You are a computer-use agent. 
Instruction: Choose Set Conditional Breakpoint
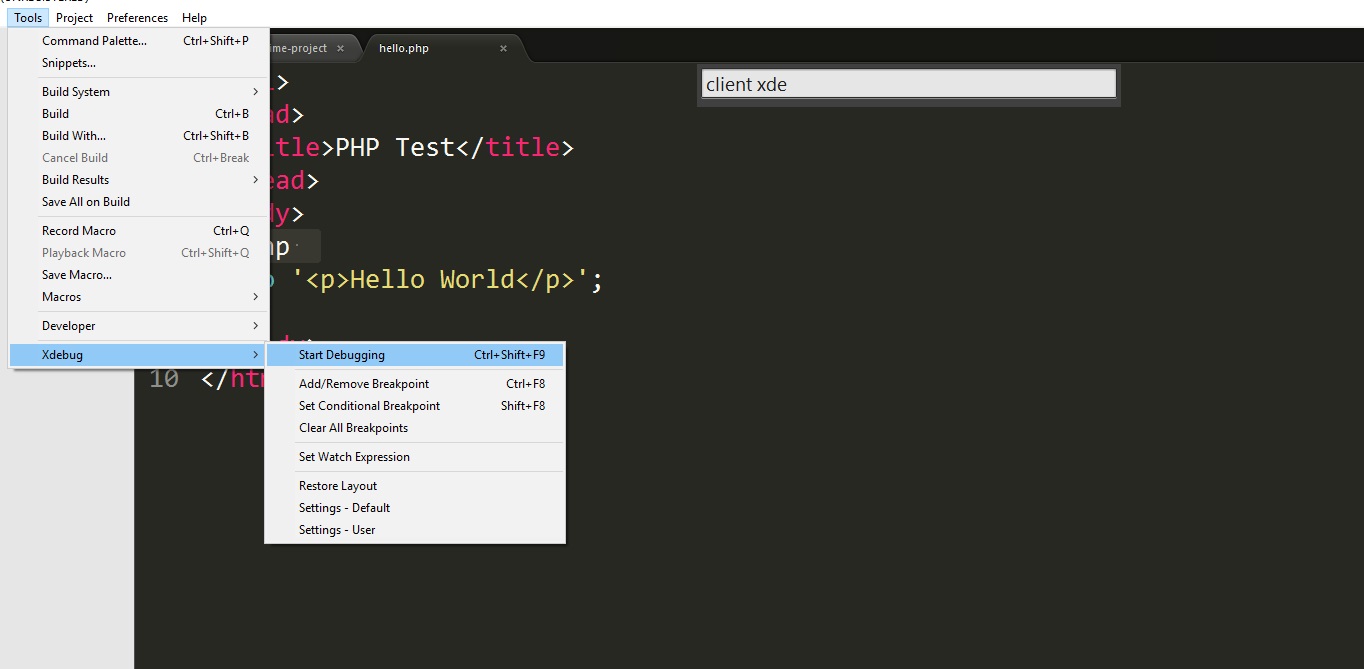[x=369, y=406]
